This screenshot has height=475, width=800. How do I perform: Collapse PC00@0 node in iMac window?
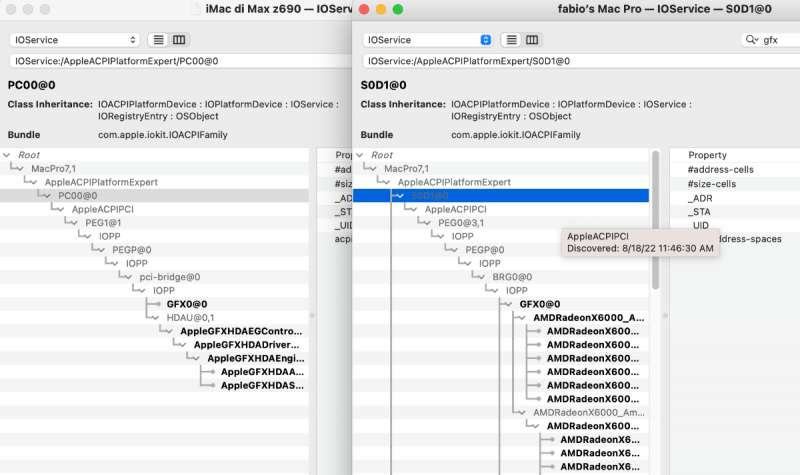pyautogui.click(x=47, y=196)
